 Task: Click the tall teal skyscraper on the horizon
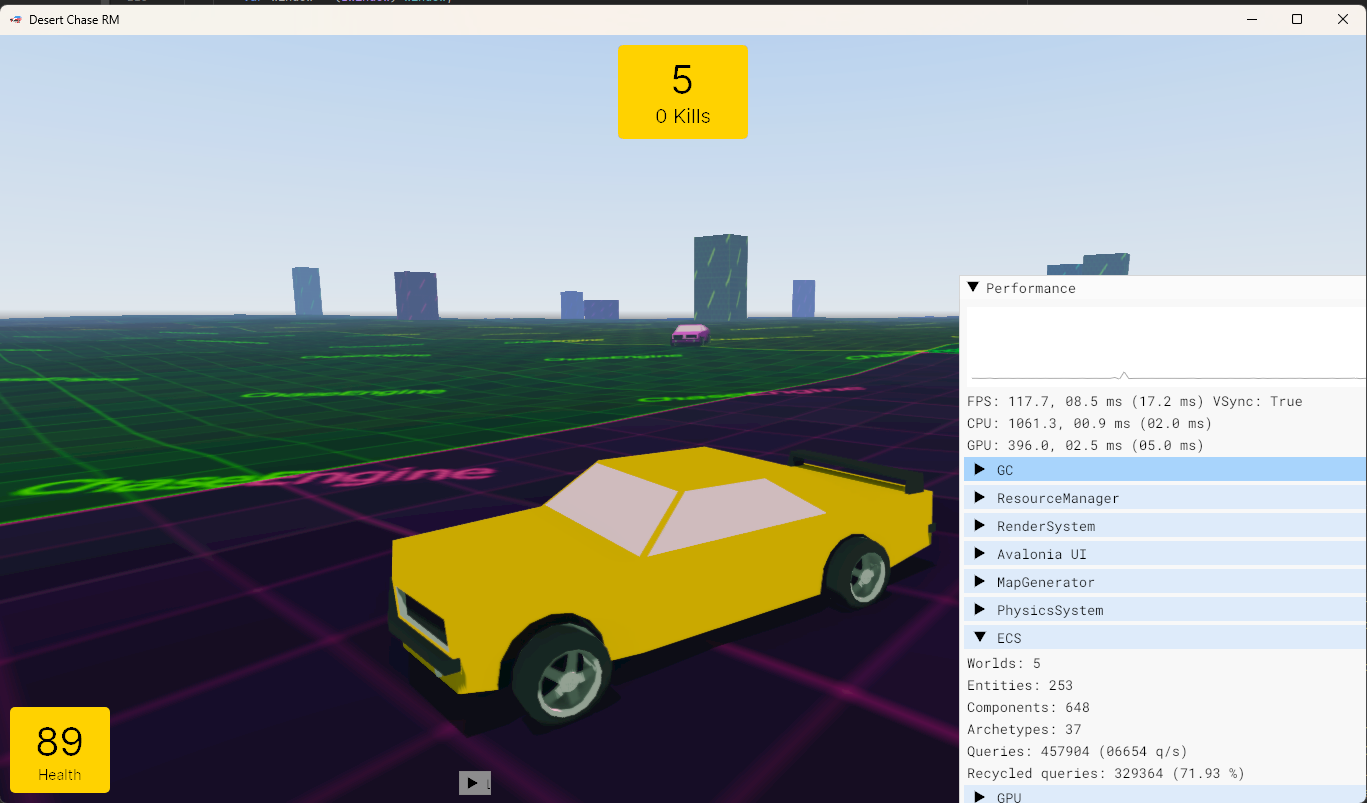[720, 280]
